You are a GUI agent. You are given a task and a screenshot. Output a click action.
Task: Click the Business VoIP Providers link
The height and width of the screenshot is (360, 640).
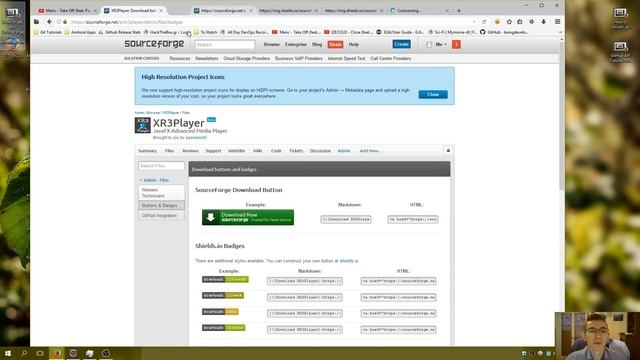point(299,58)
